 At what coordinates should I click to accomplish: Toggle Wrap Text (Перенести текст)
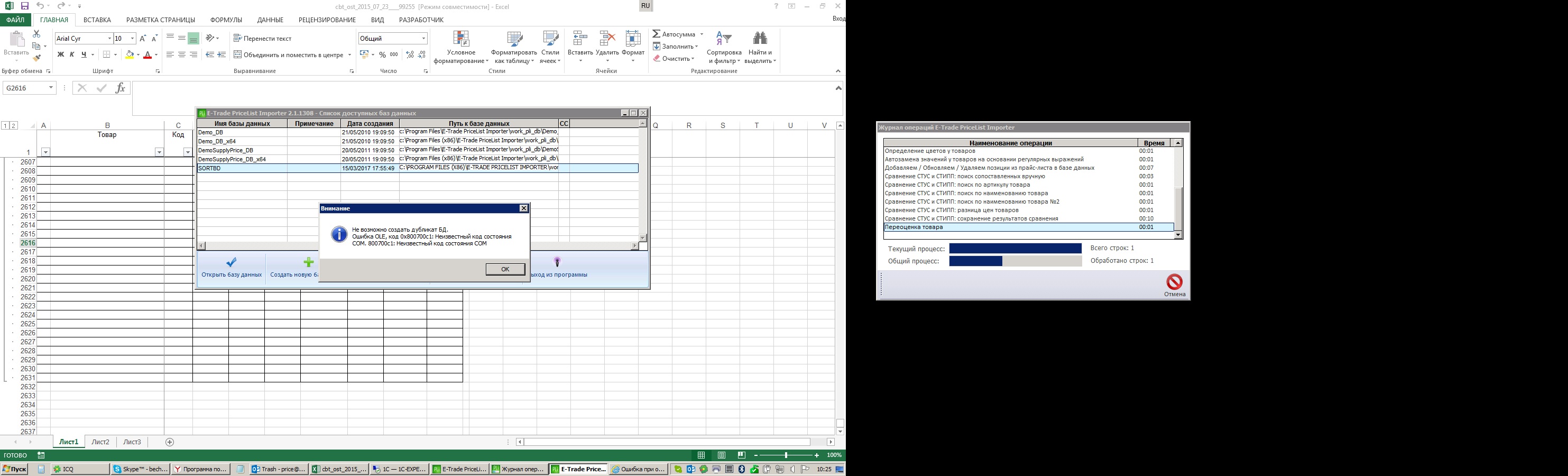262,39
